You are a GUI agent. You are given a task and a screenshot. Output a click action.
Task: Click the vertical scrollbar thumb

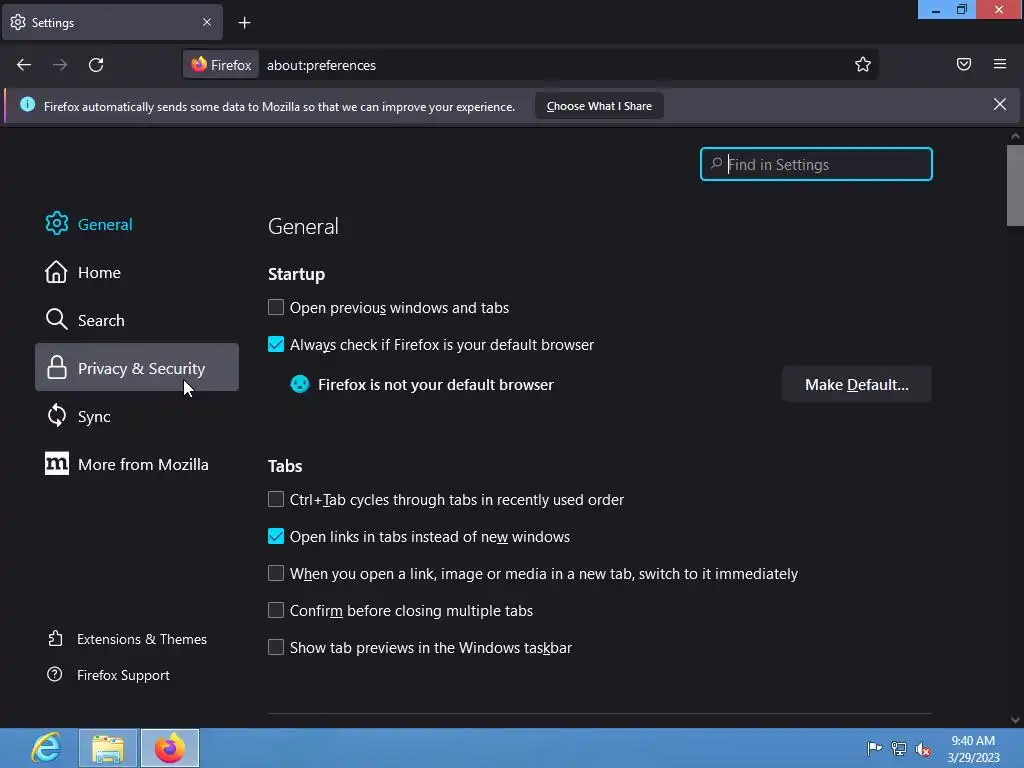pos(1015,185)
